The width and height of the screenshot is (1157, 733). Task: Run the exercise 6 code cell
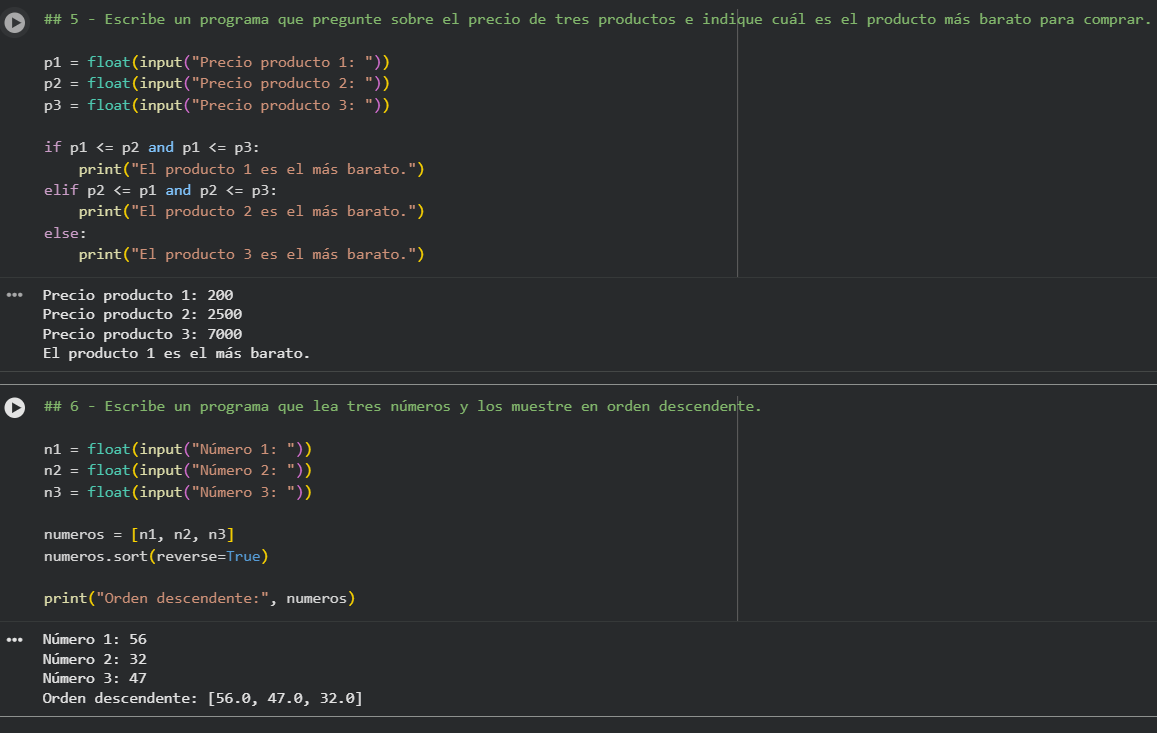(x=15, y=408)
